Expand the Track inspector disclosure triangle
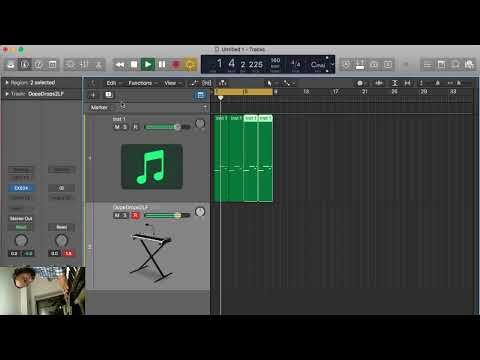 [x=7, y=94]
